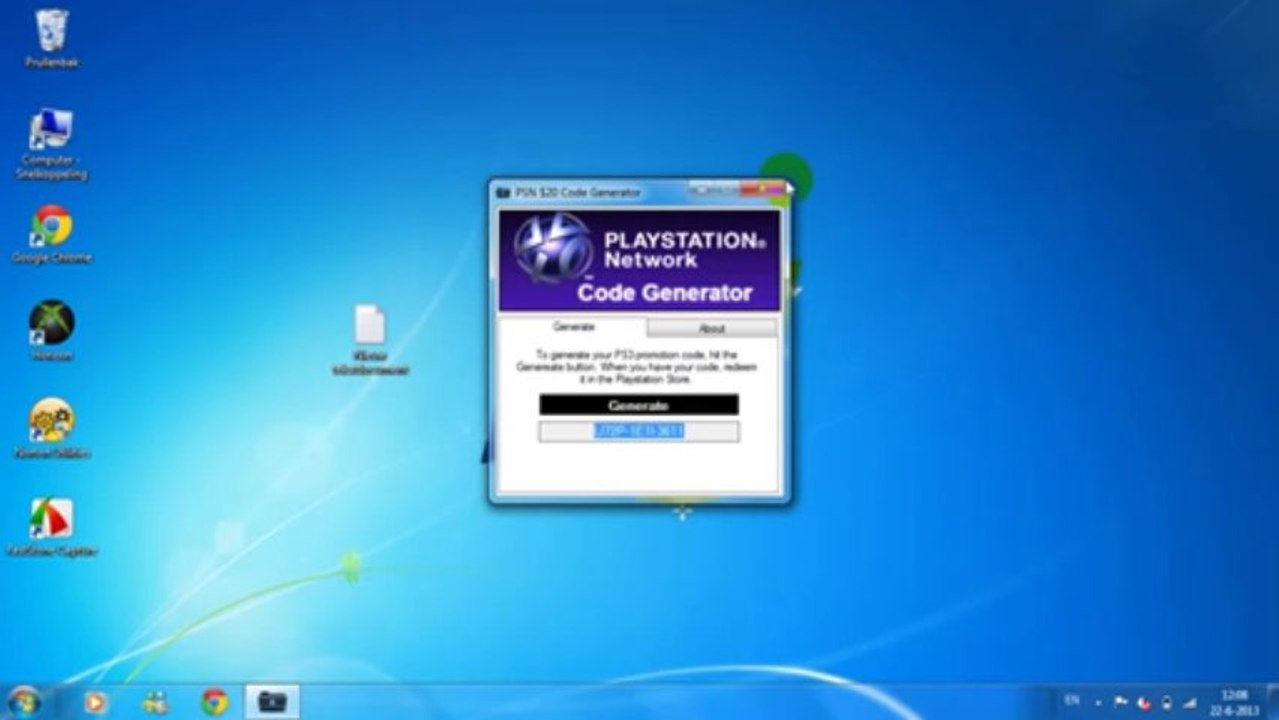Select the red and green desktop shortcut icon
Viewport: 1279px width, 720px height.
(x=51, y=526)
